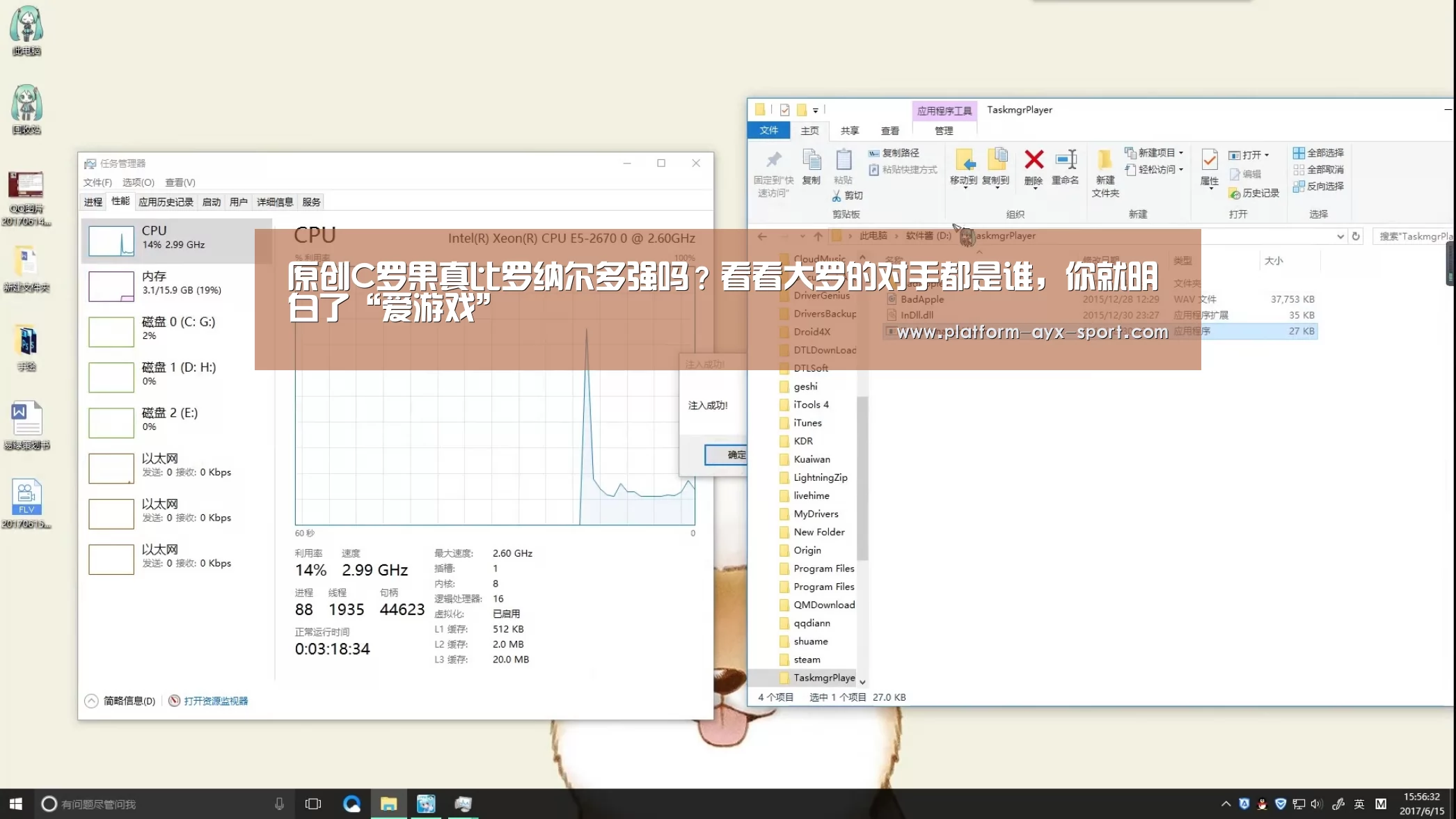
Task: Open File Explorer from taskbar
Action: pos(388,804)
